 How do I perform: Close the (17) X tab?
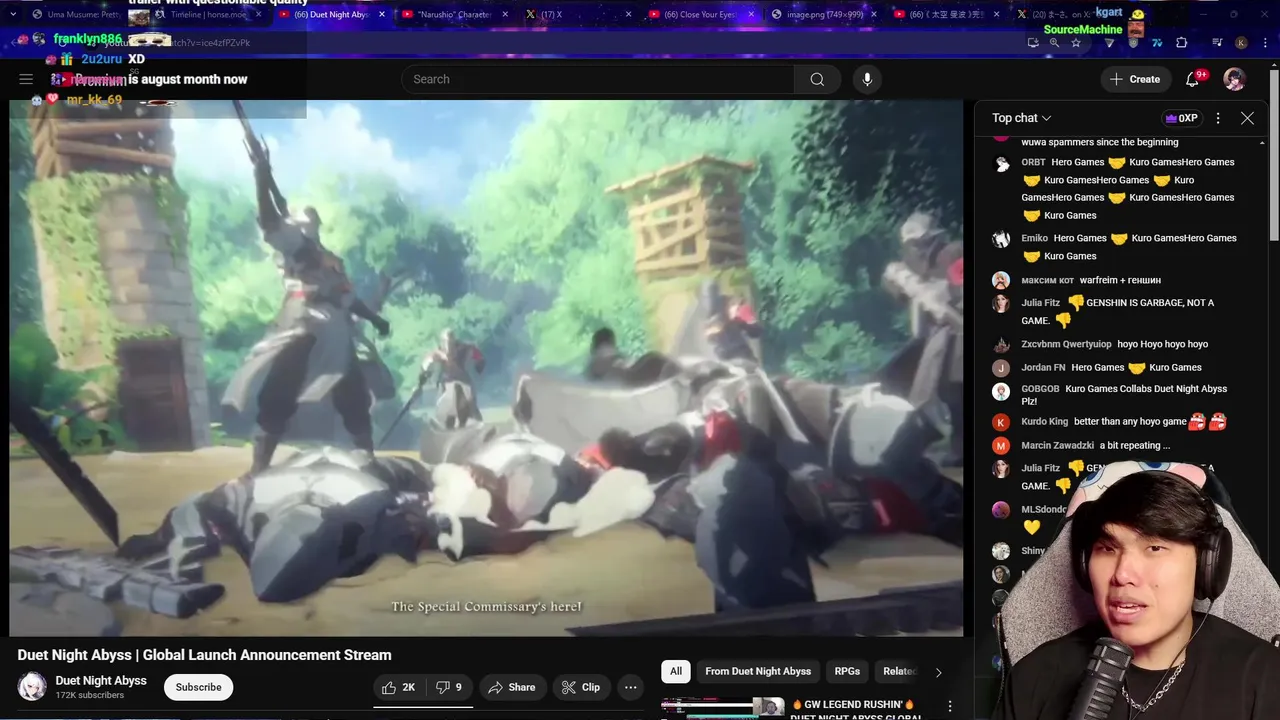pyautogui.click(x=629, y=15)
